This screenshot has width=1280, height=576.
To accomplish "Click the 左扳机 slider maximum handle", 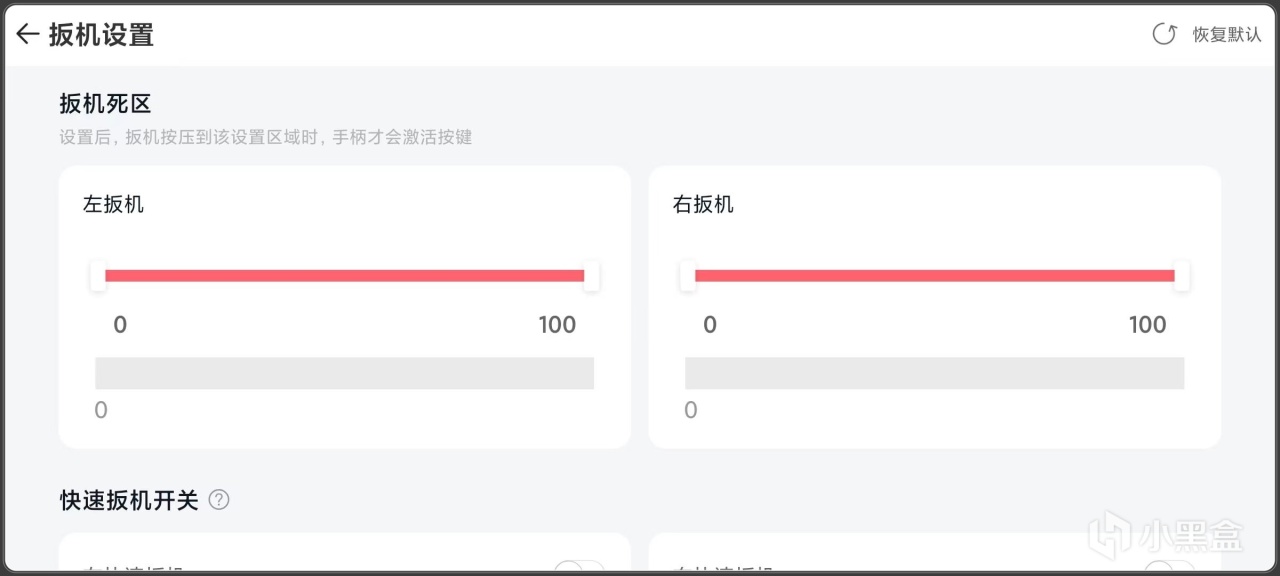I will pos(591,276).
